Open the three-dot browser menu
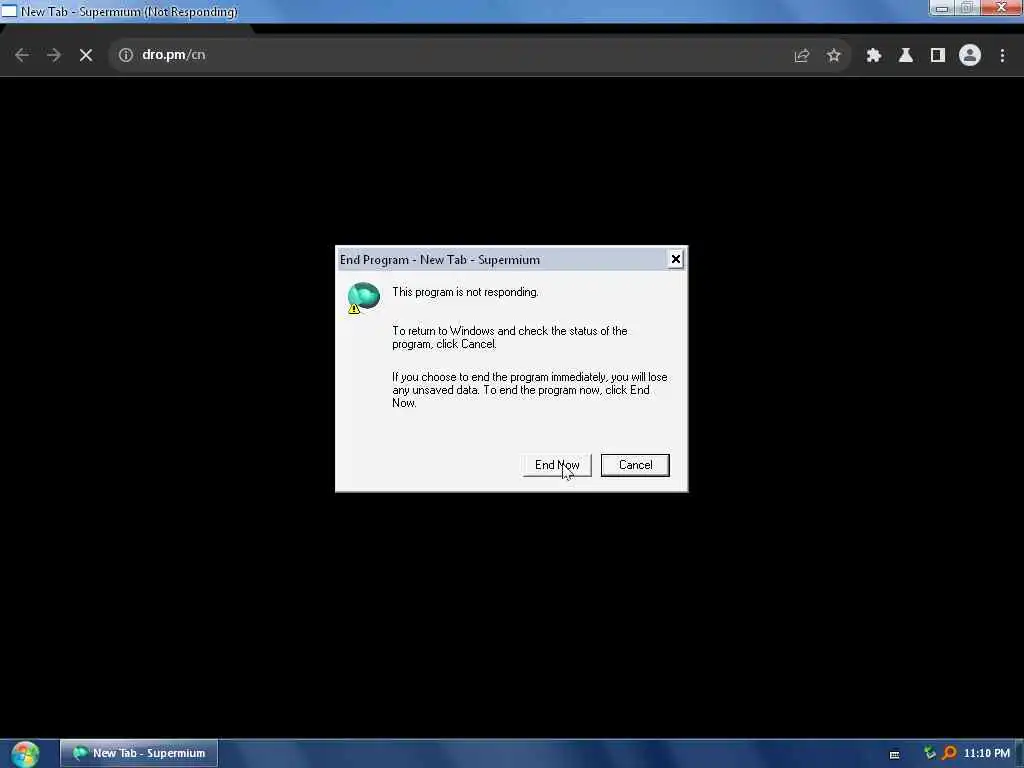 1002,56
